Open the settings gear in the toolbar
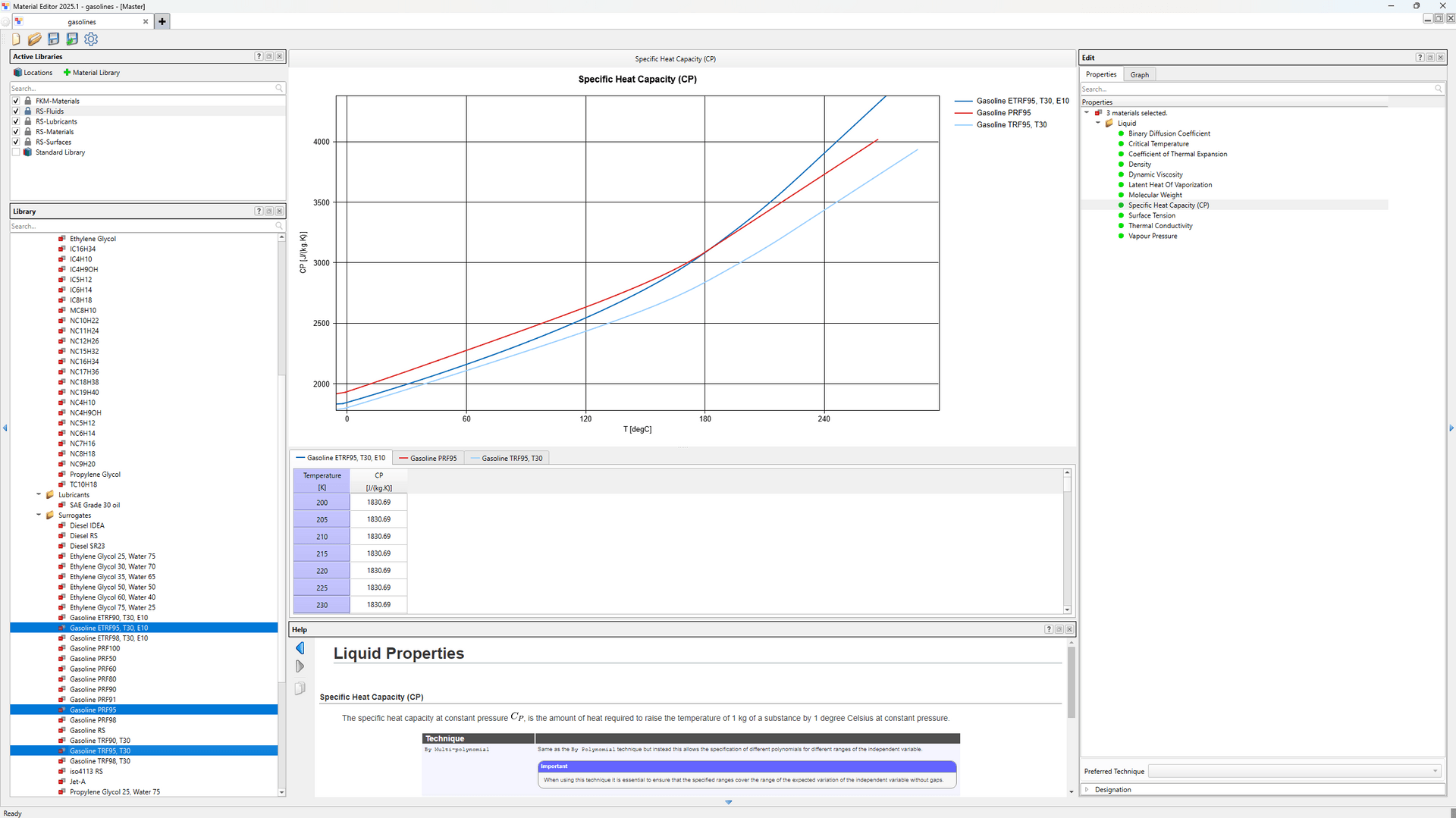 coord(90,39)
